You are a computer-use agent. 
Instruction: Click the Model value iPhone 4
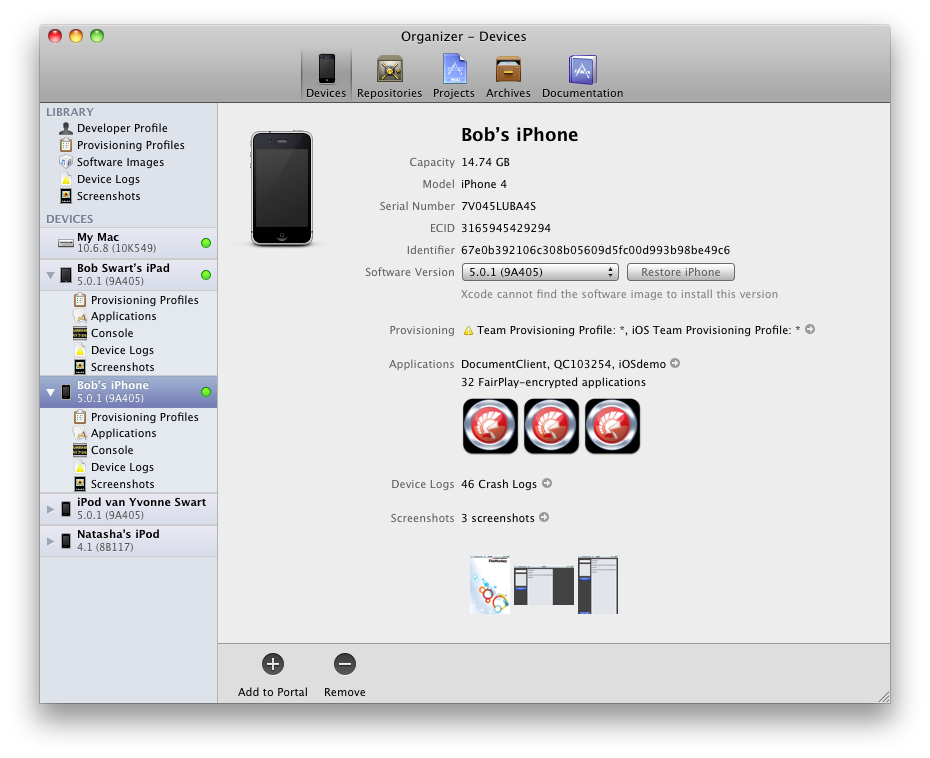[484, 184]
